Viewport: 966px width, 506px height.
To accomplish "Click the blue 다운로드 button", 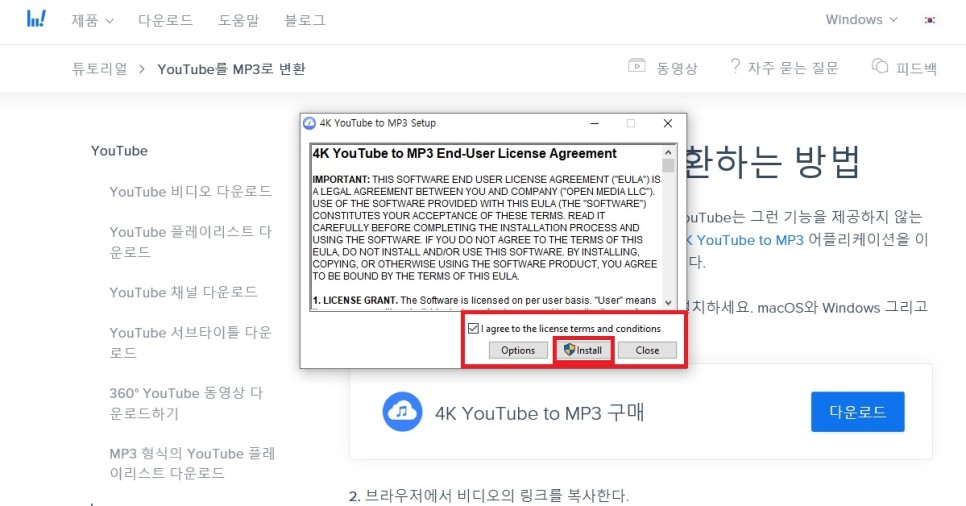I will (x=858, y=411).
